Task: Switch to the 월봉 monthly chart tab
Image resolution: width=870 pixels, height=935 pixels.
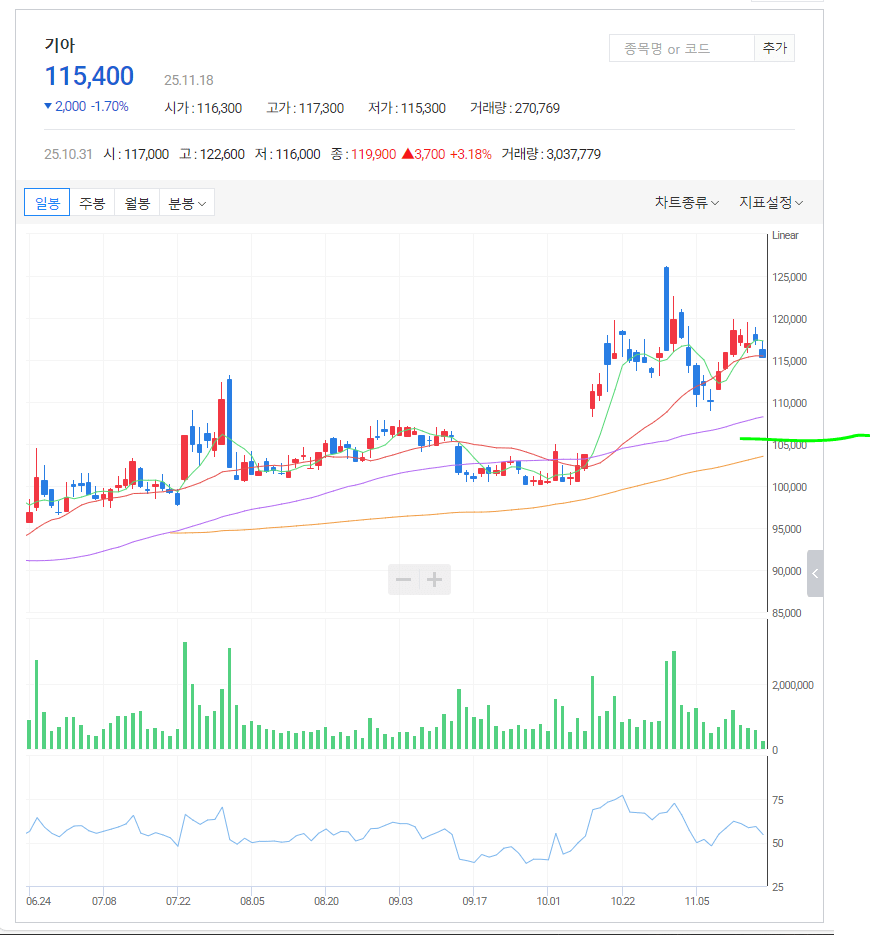Action: 137,203
